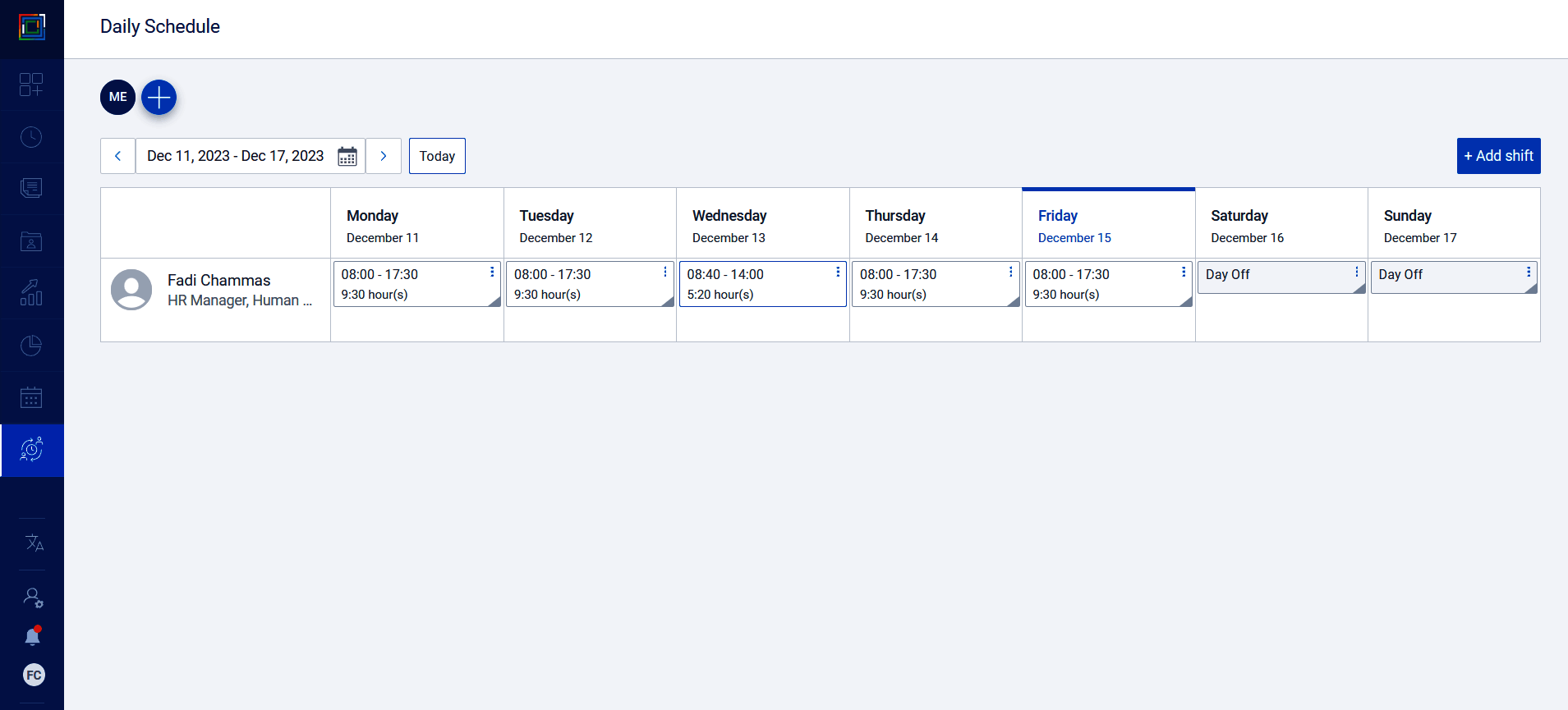This screenshot has width=1568, height=710.
Task: Open the notifications bell icon
Action: pyautogui.click(x=33, y=636)
